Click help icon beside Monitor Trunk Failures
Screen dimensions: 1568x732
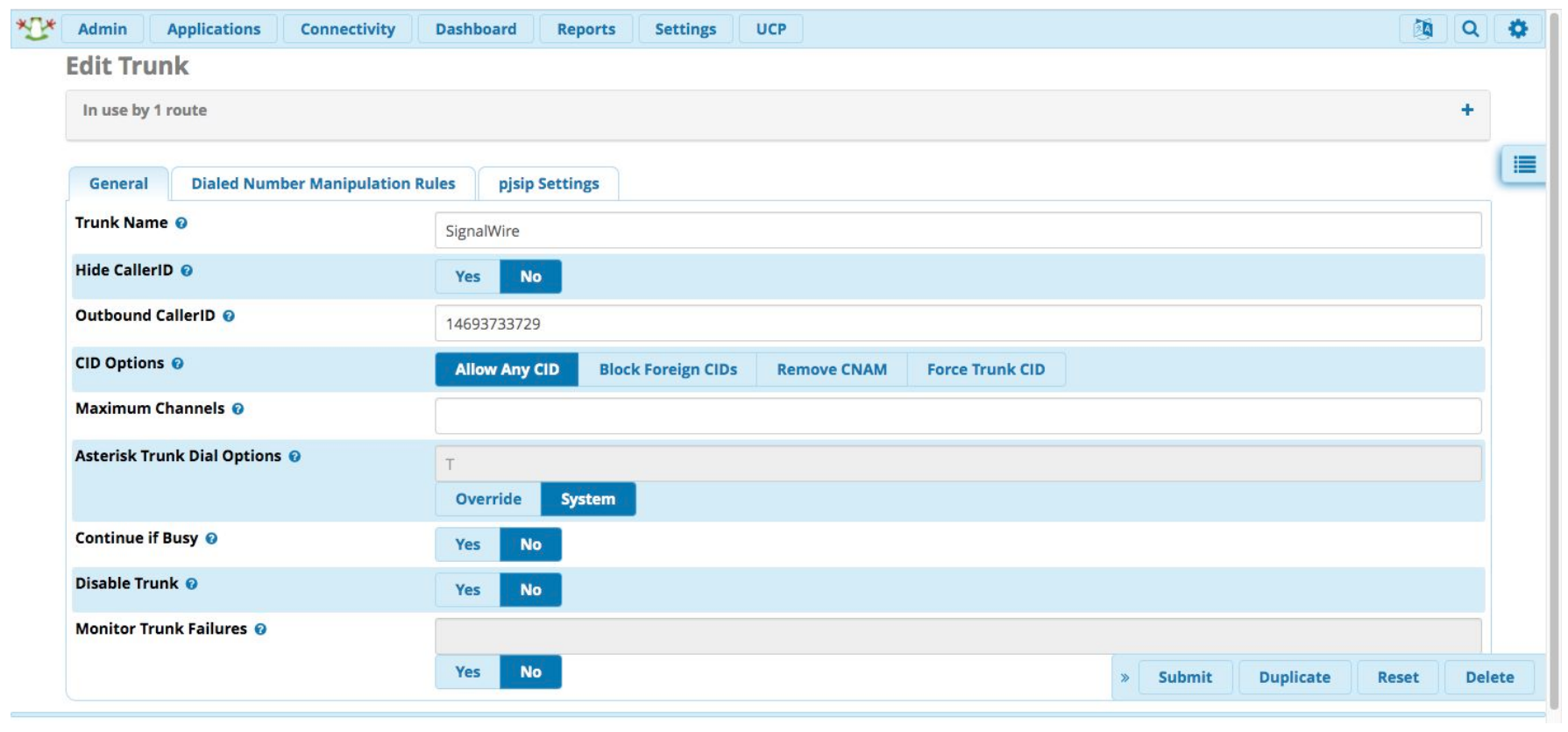(260, 629)
